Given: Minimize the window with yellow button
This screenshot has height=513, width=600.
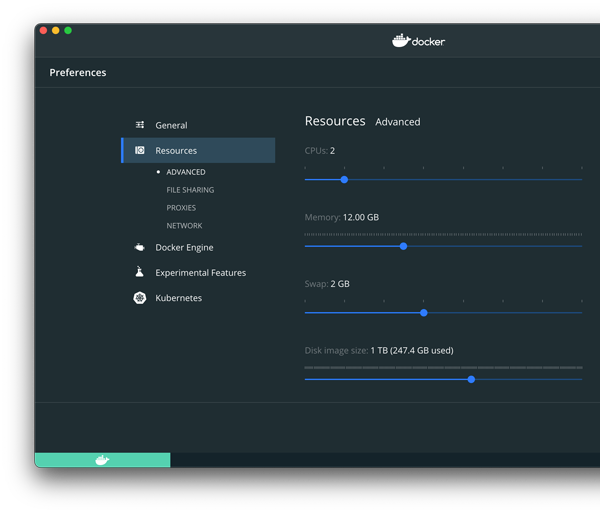Looking at the screenshot, I should click(x=56, y=31).
